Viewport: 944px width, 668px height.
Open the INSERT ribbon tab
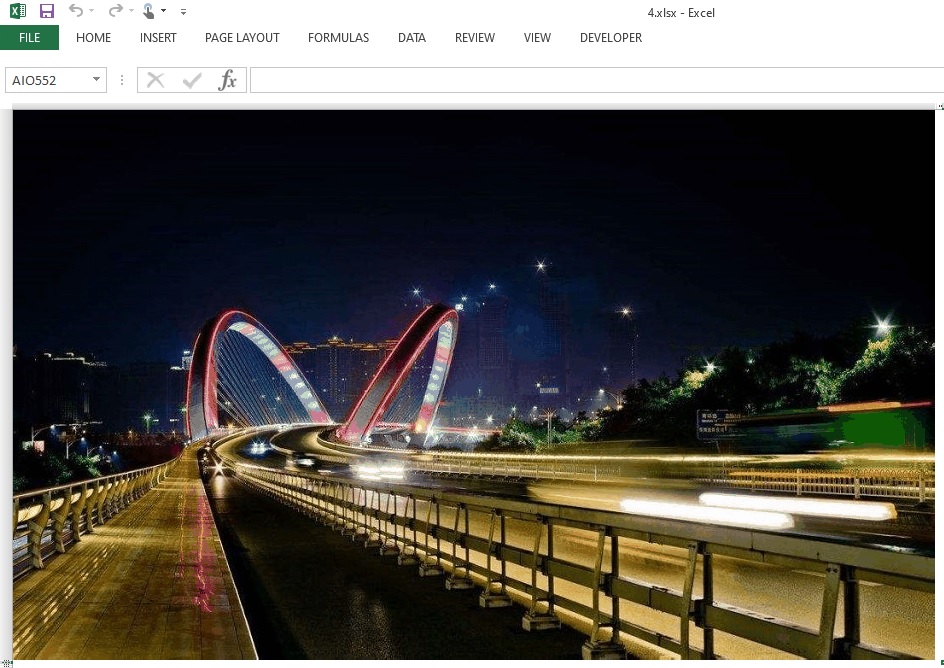(158, 38)
